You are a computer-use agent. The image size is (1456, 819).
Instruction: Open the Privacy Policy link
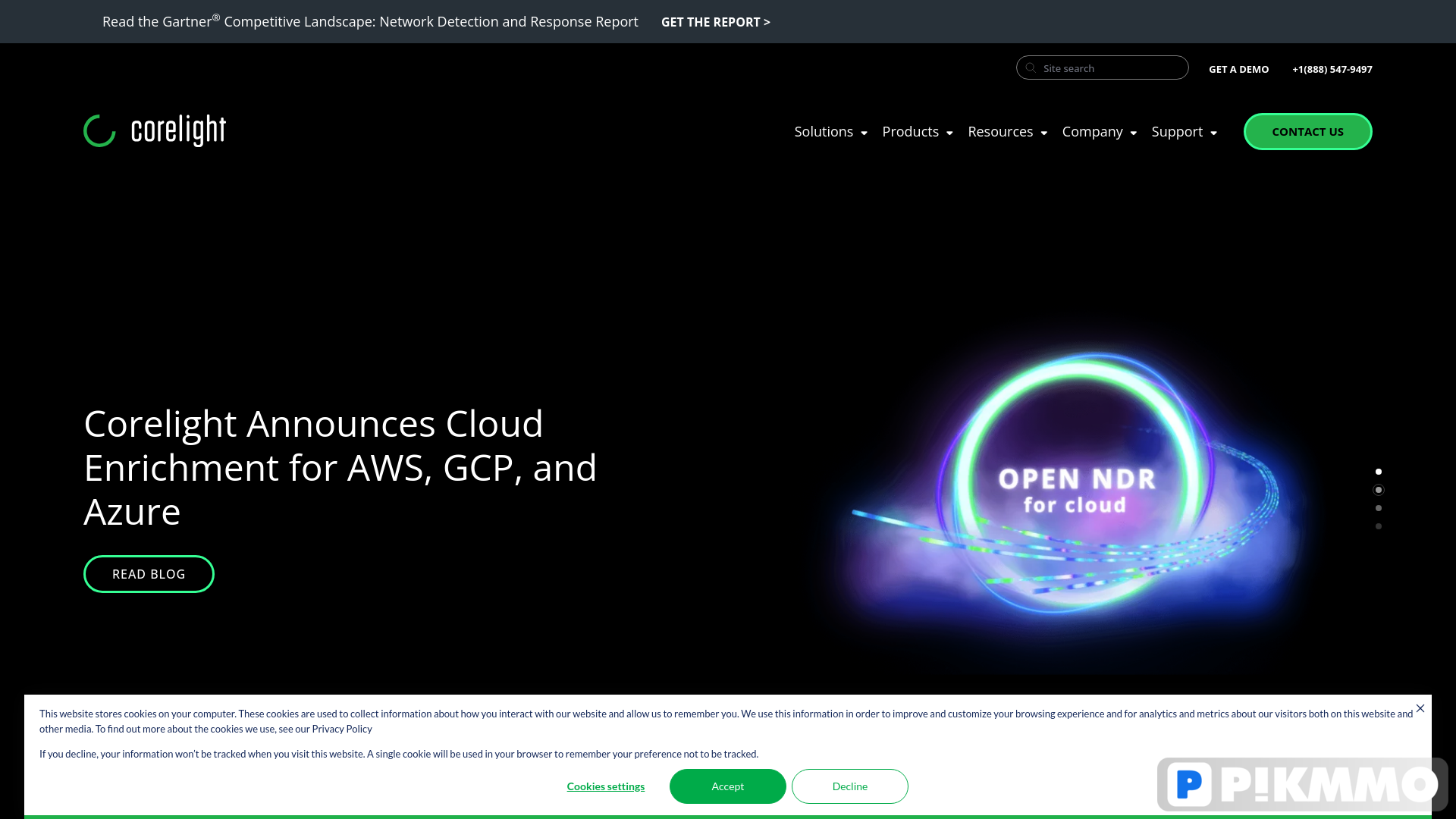pyautogui.click(x=342, y=729)
